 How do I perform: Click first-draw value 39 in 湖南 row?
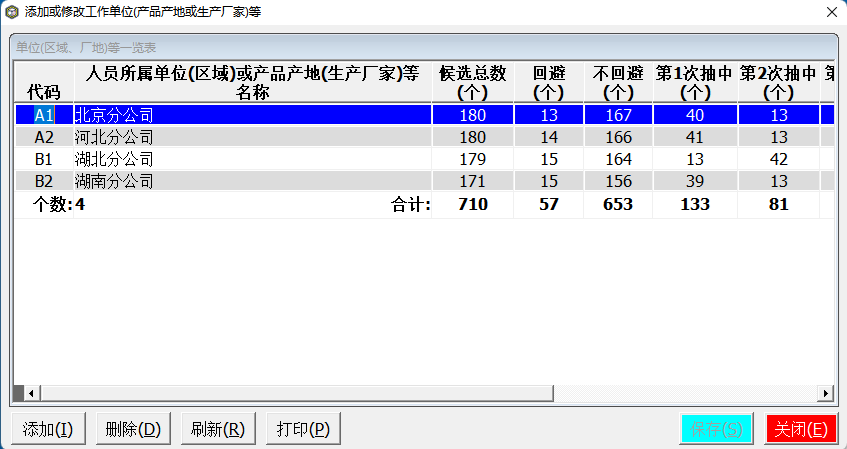695,181
